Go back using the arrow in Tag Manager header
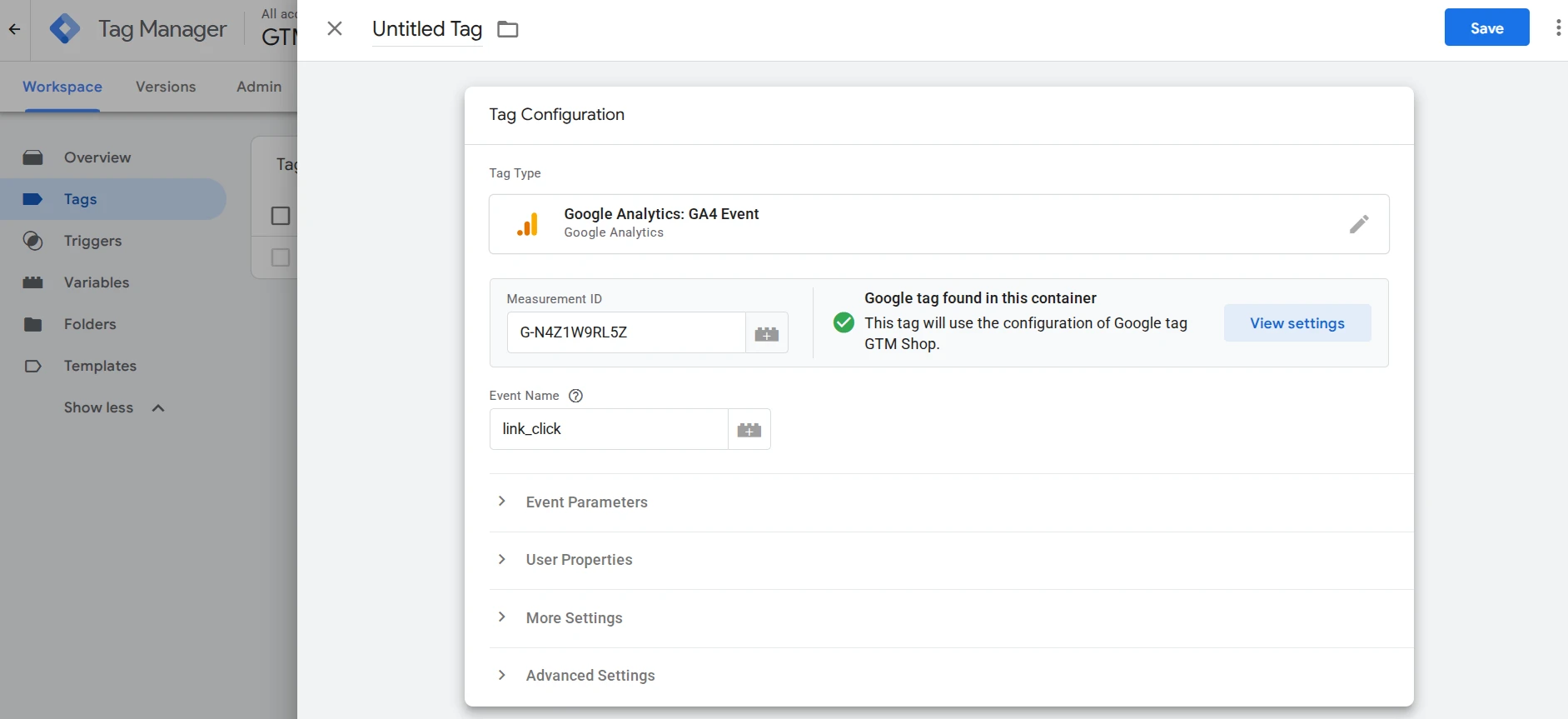The image size is (1568, 719). 14,29
